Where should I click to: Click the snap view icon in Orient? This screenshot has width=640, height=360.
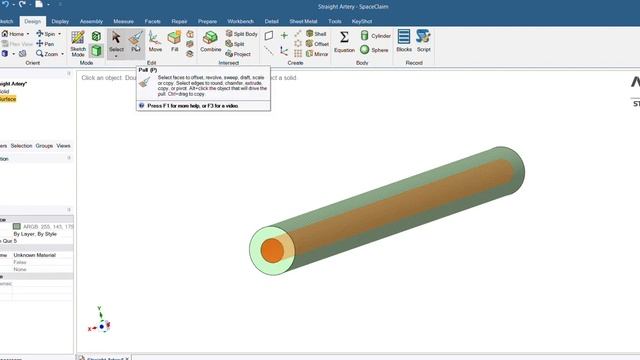click(x=22, y=53)
